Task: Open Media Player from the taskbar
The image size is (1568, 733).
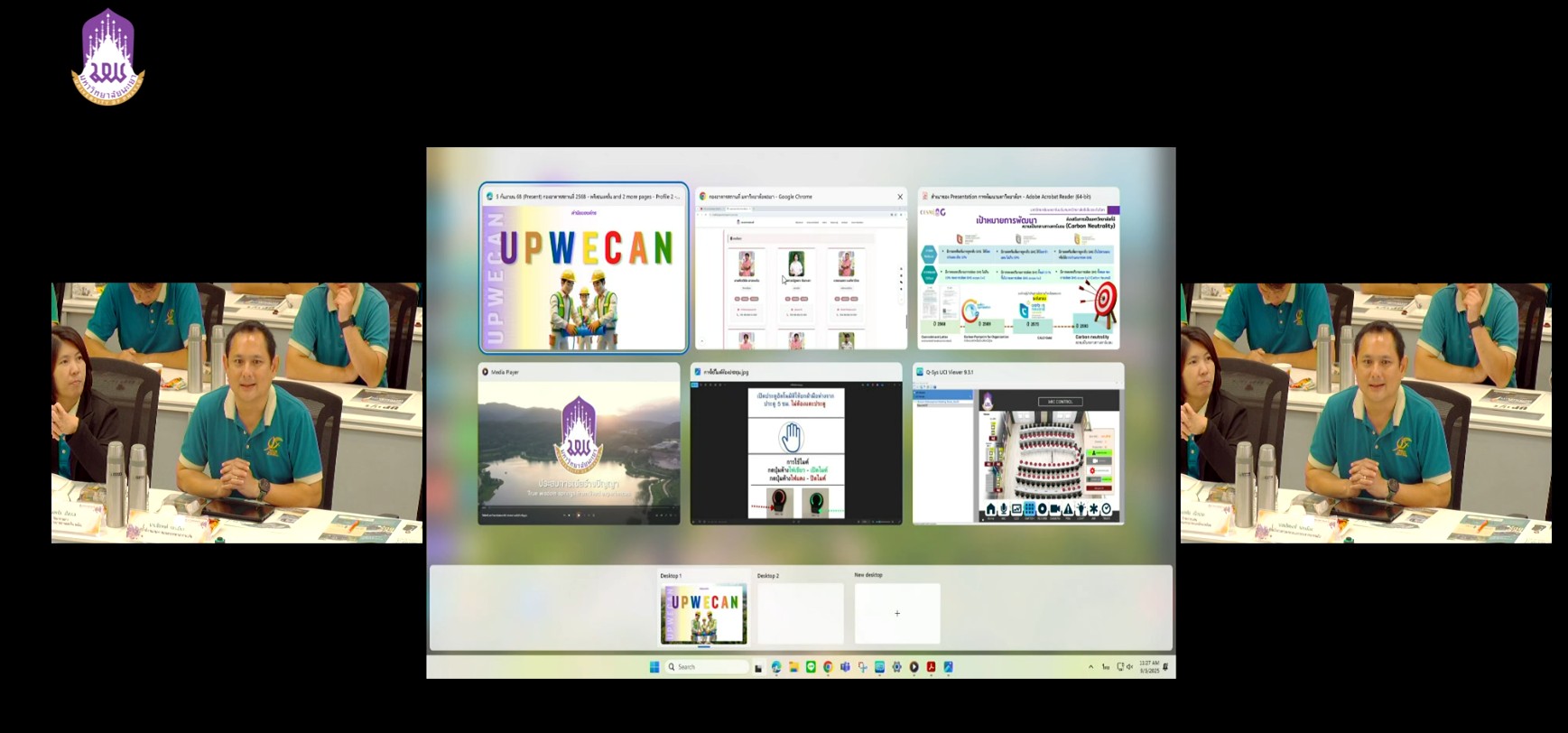Action: point(914,667)
